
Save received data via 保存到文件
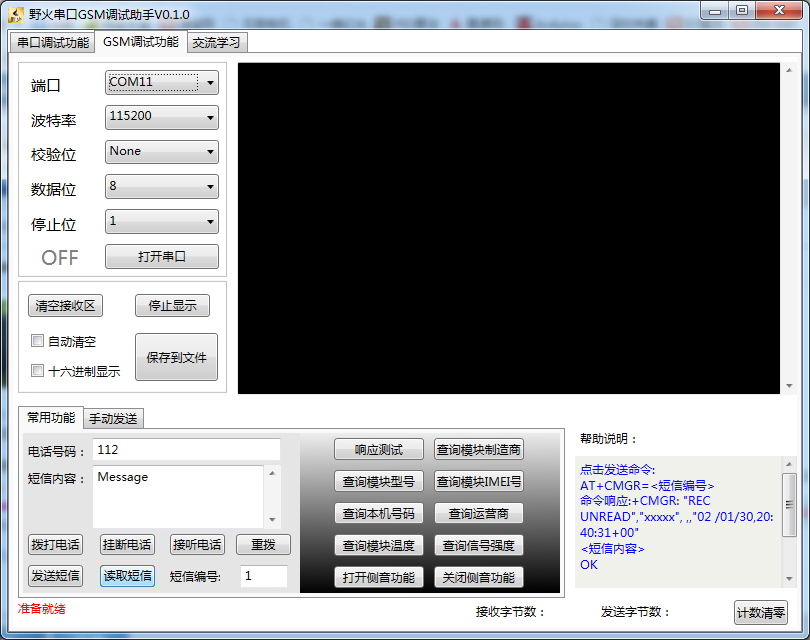[176, 357]
